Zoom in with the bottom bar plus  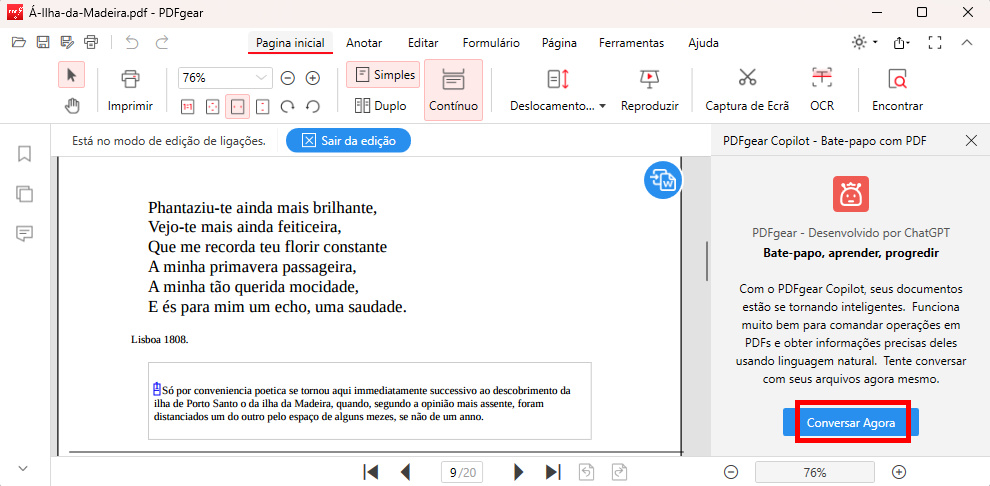coord(899,471)
